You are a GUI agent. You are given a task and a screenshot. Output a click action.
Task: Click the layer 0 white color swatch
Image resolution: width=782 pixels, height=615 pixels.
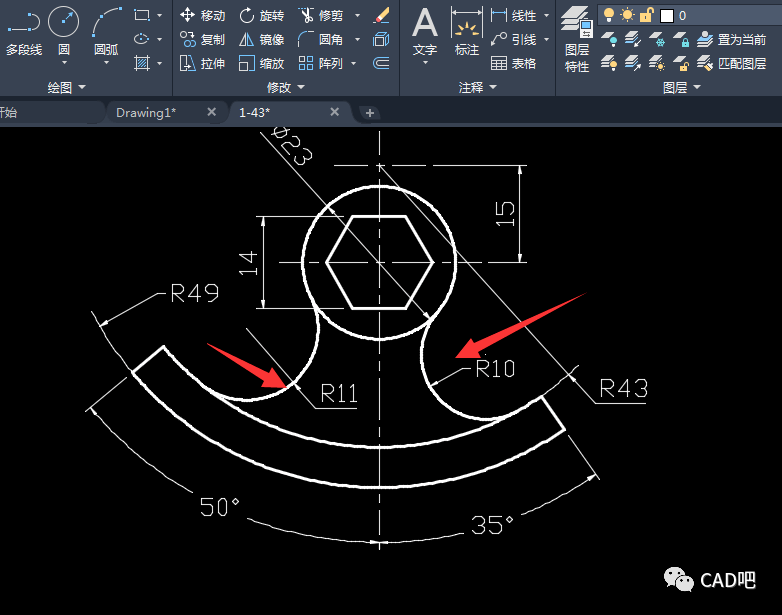click(667, 15)
